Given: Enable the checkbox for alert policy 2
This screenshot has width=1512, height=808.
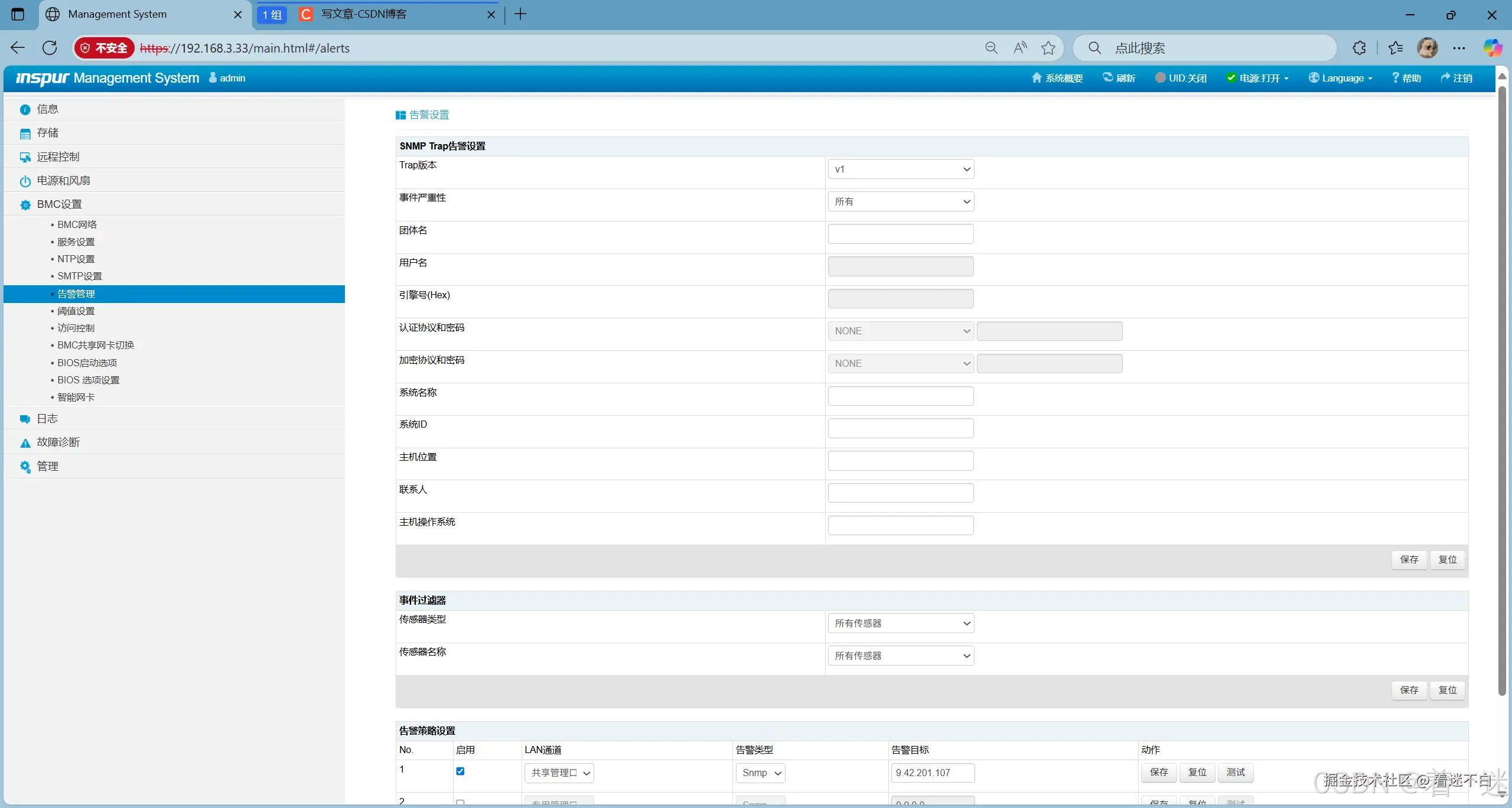Looking at the screenshot, I should point(460,802).
